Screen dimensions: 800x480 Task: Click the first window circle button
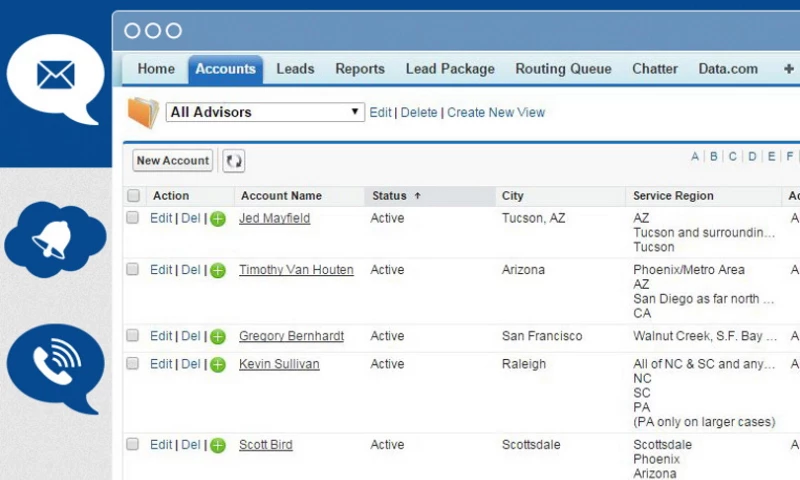[x=132, y=31]
